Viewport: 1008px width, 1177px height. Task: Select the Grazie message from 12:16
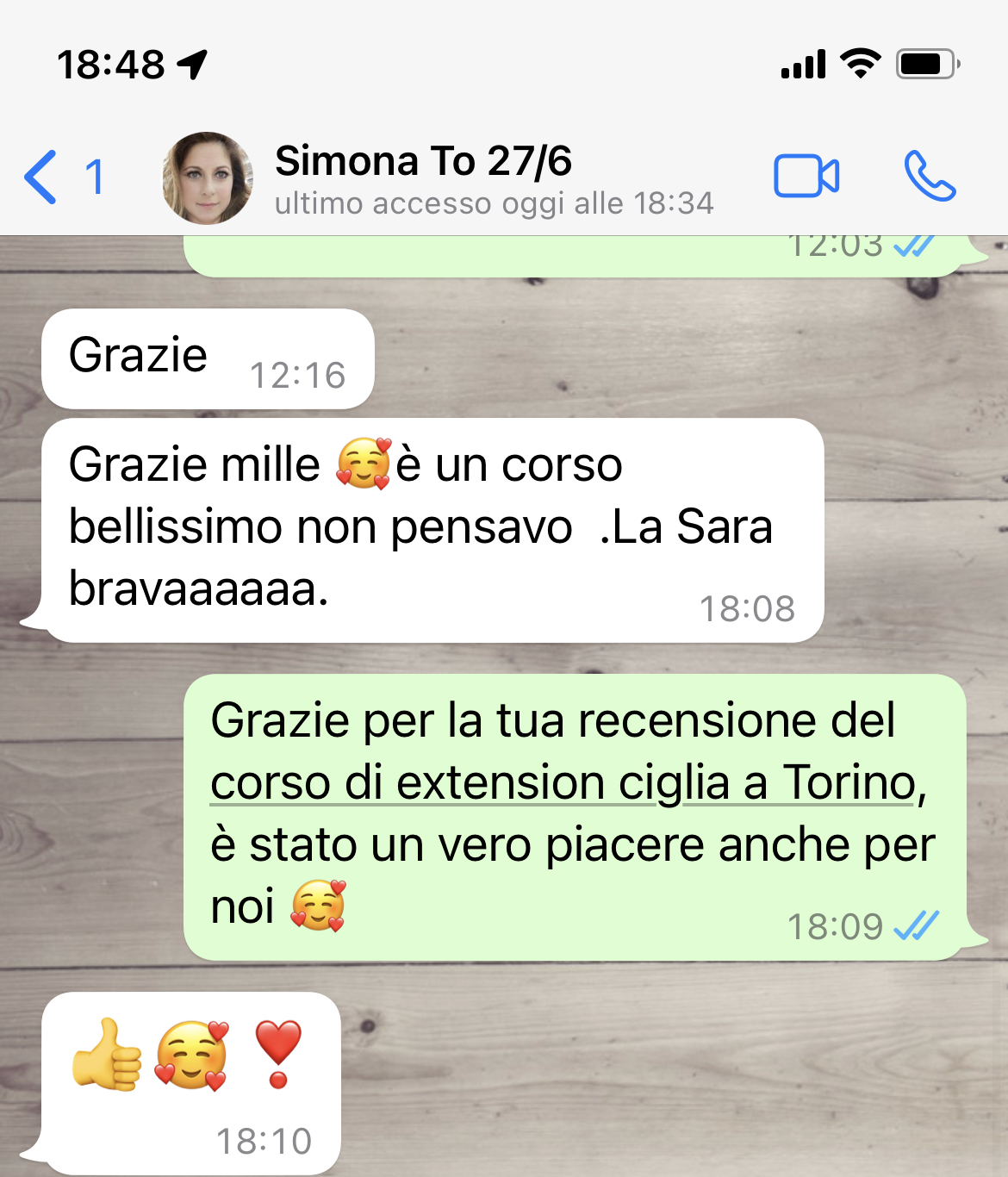[208, 358]
